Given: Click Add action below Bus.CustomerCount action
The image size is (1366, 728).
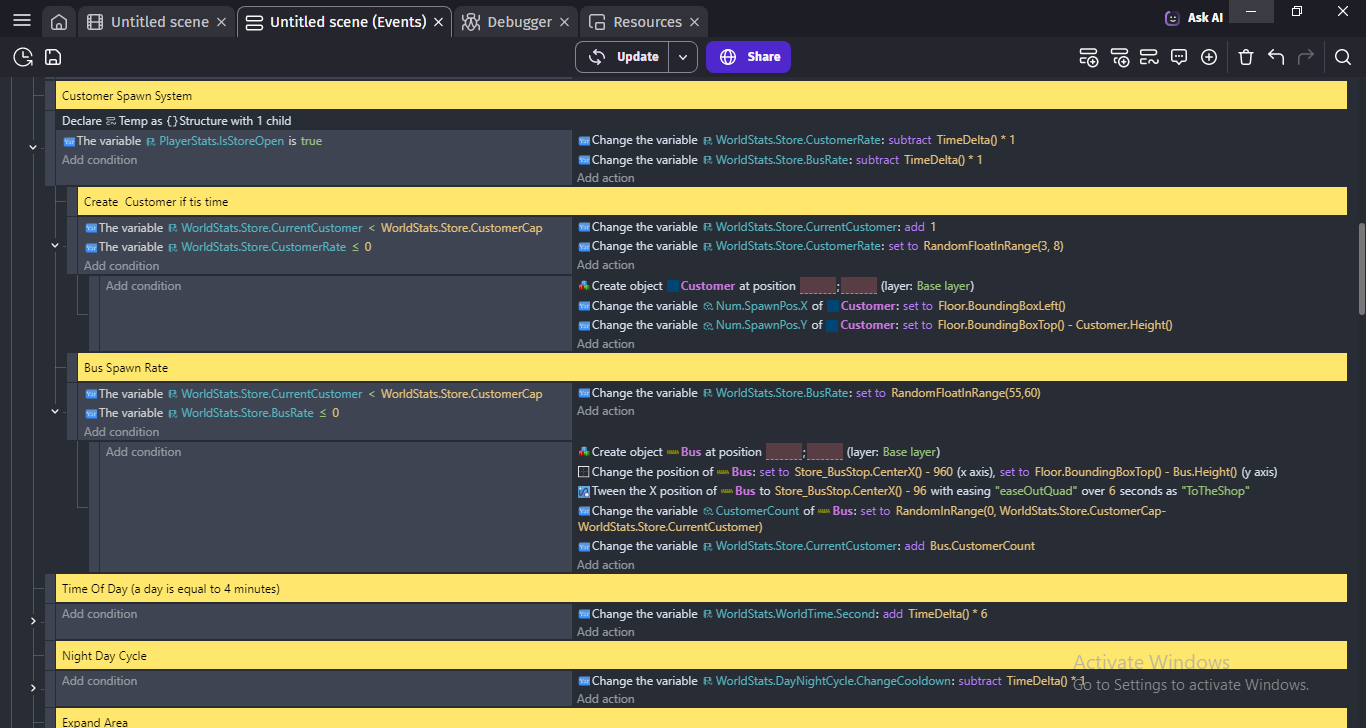Looking at the screenshot, I should tap(606, 565).
